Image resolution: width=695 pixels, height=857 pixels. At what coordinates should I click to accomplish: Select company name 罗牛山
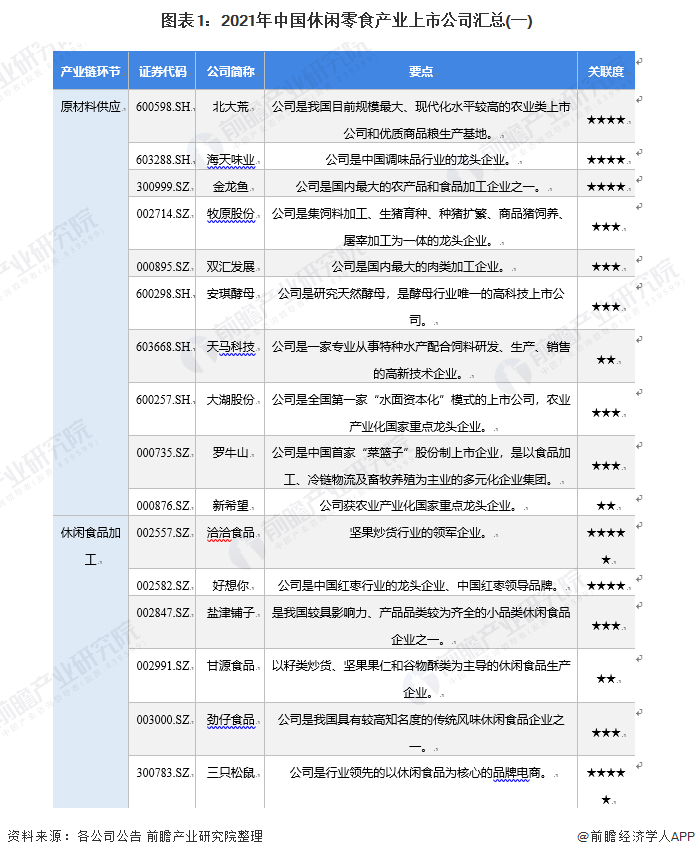point(231,453)
